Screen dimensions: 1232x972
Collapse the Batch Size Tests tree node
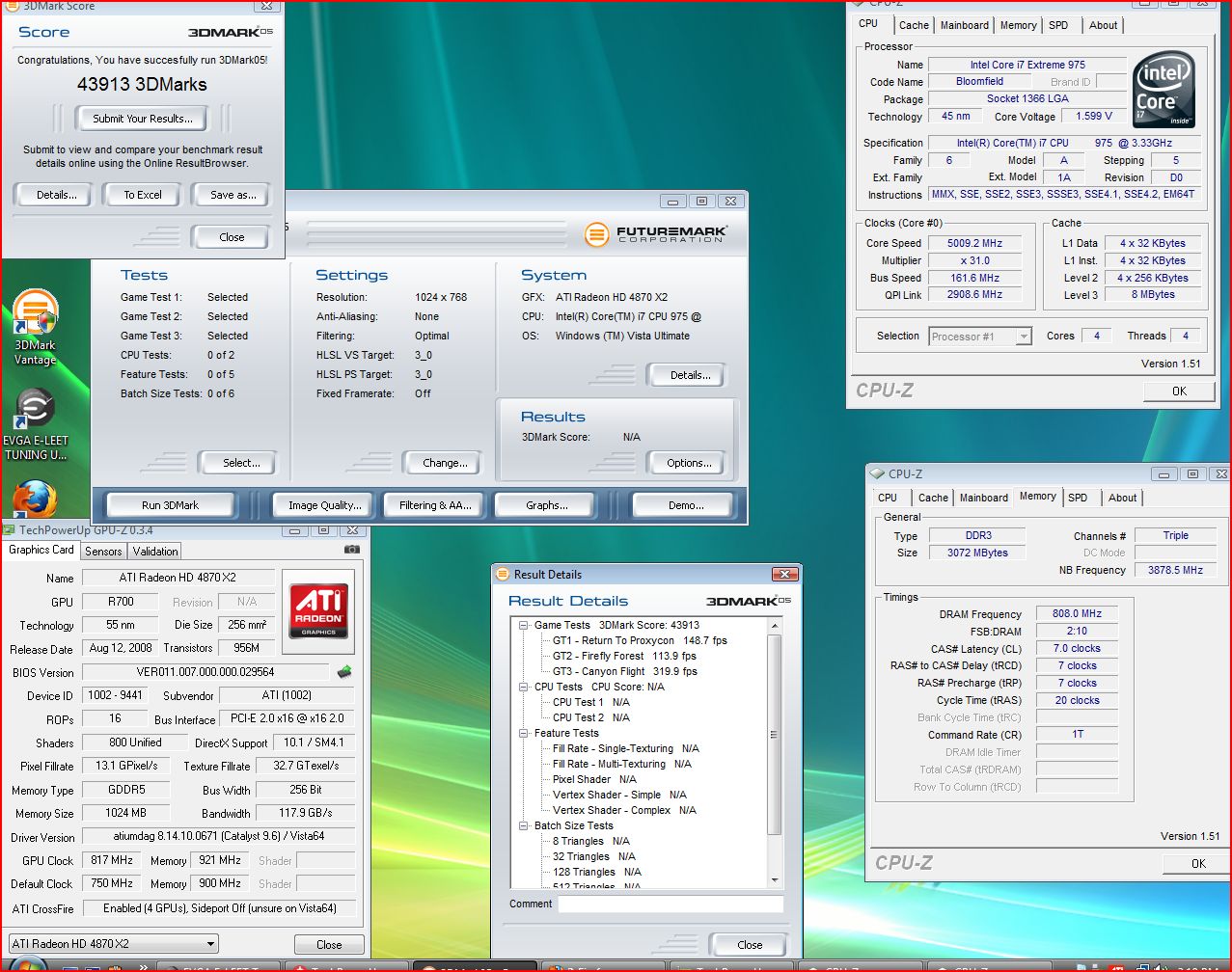[x=525, y=825]
